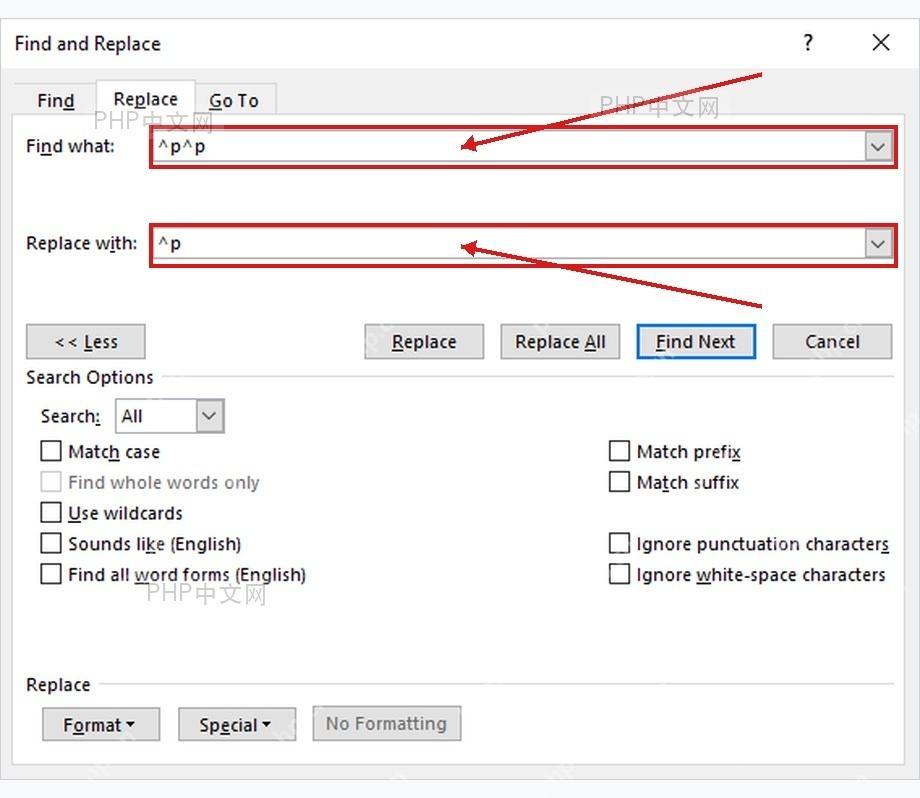Enable the Match prefix checkbox

click(620, 451)
